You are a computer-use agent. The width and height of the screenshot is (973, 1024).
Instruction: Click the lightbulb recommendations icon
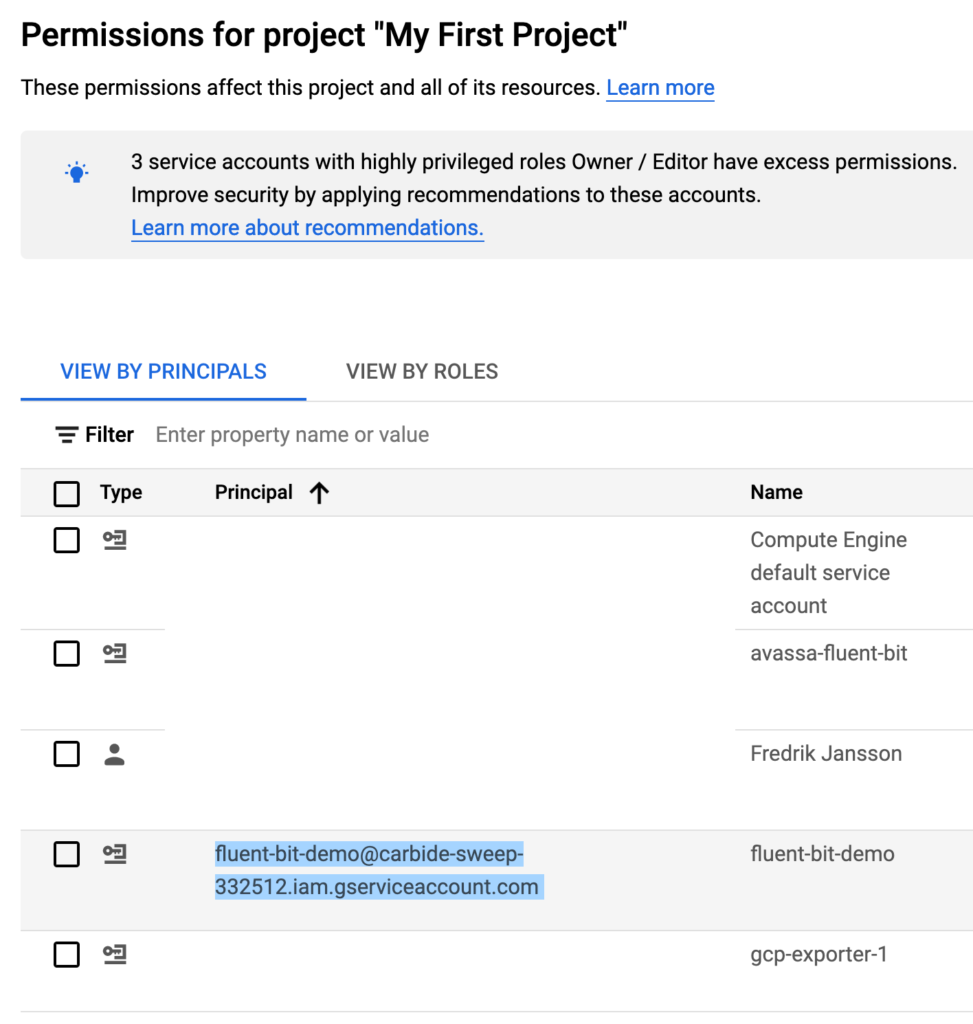tap(77, 172)
